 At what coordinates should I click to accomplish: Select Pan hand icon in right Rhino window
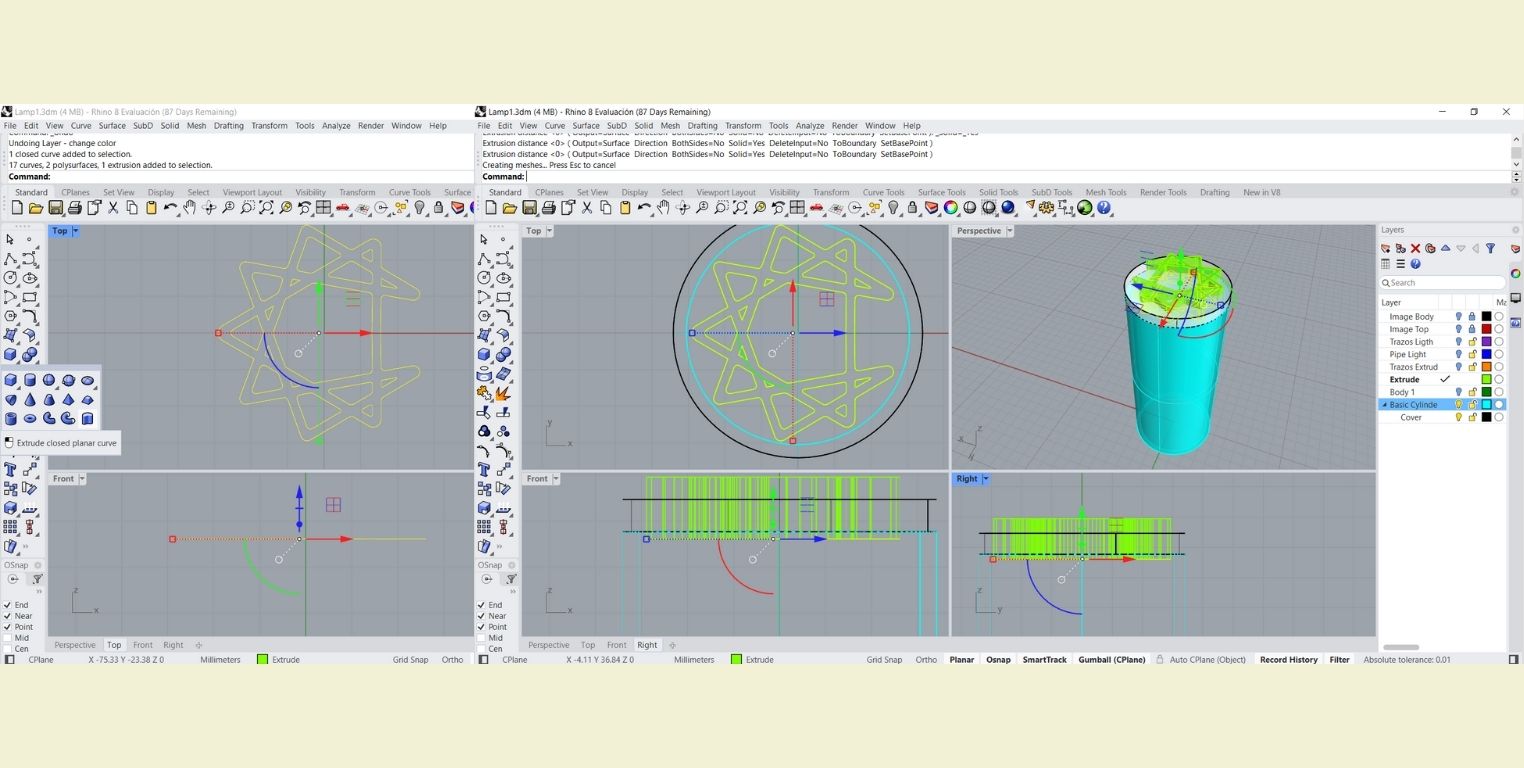pyautogui.click(x=663, y=208)
